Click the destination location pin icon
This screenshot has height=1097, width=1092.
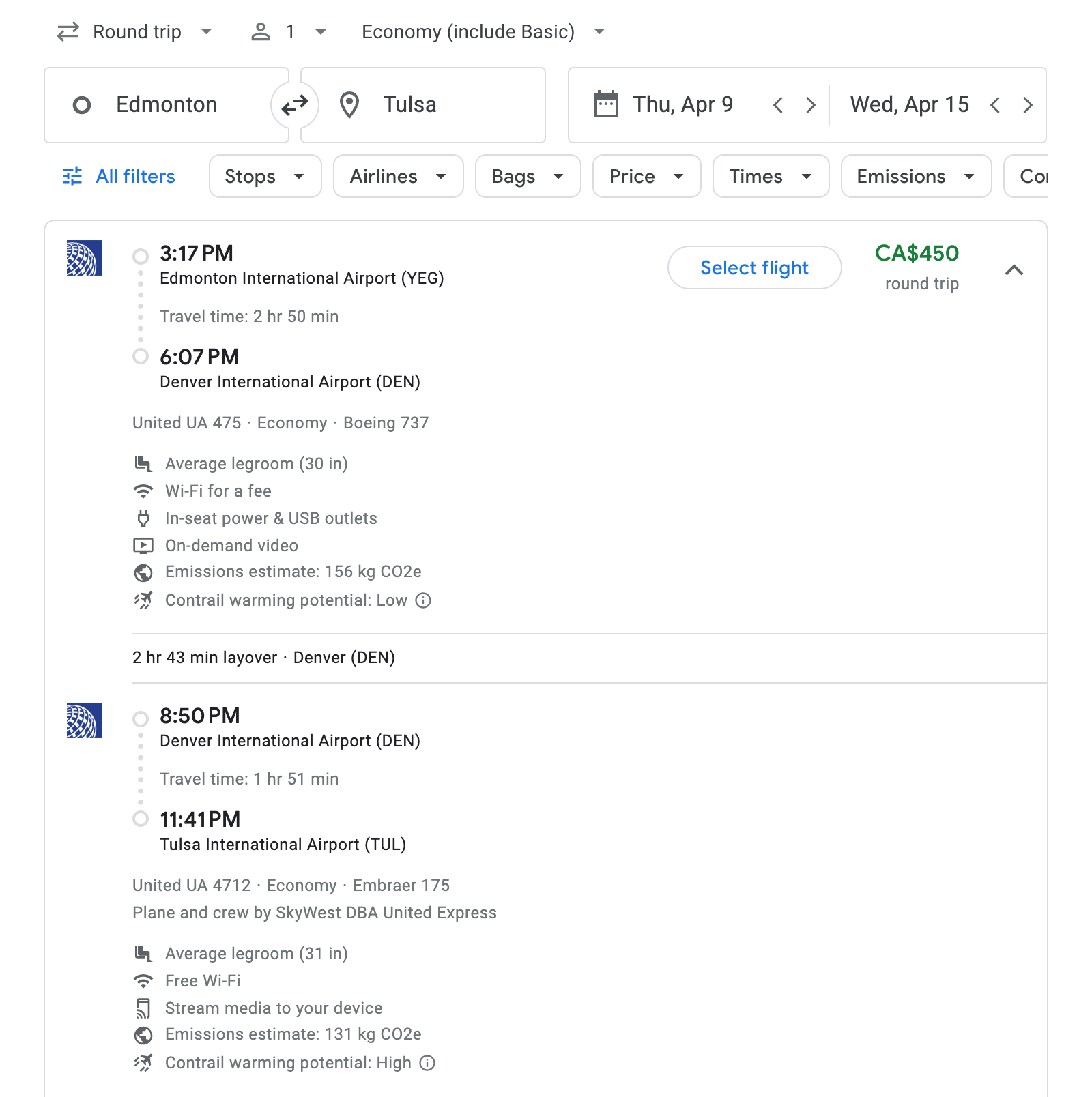click(x=349, y=104)
